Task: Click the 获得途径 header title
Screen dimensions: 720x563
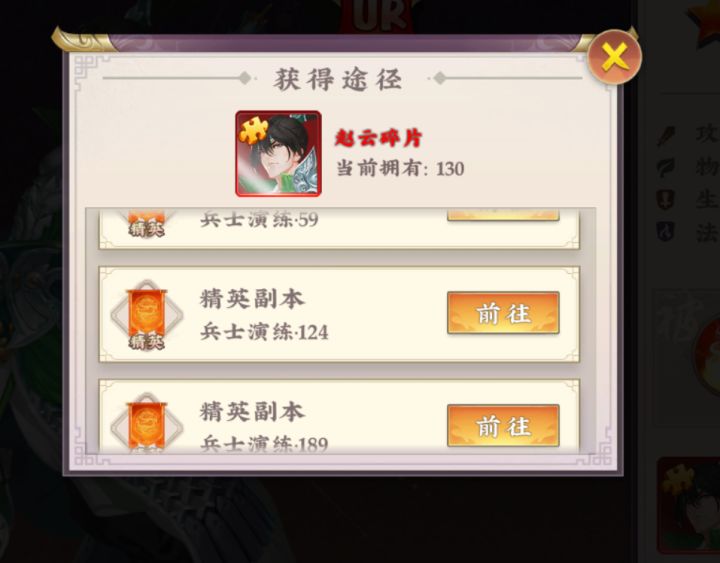Action: (338, 79)
